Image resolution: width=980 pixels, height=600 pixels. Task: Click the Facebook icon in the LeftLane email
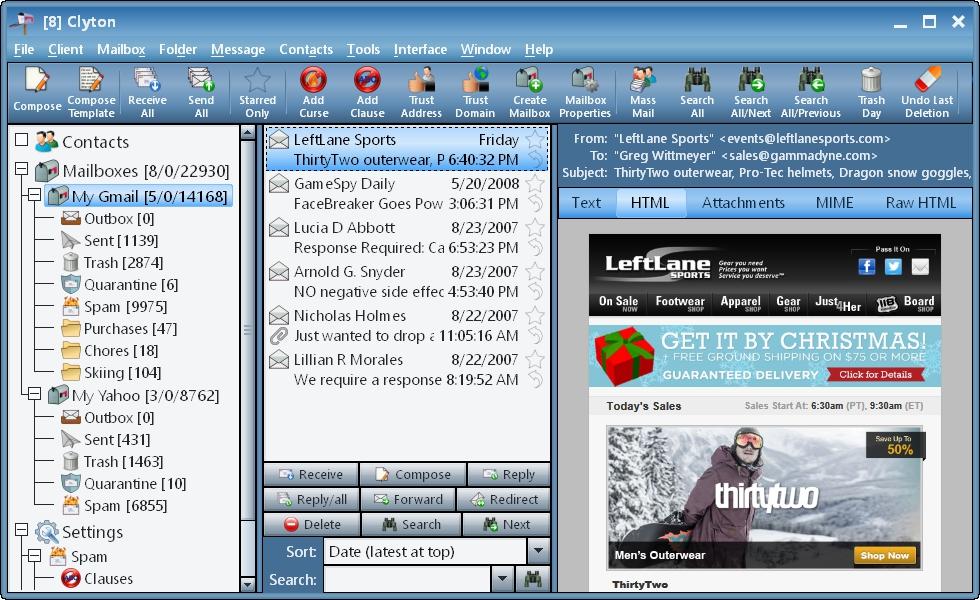click(866, 267)
